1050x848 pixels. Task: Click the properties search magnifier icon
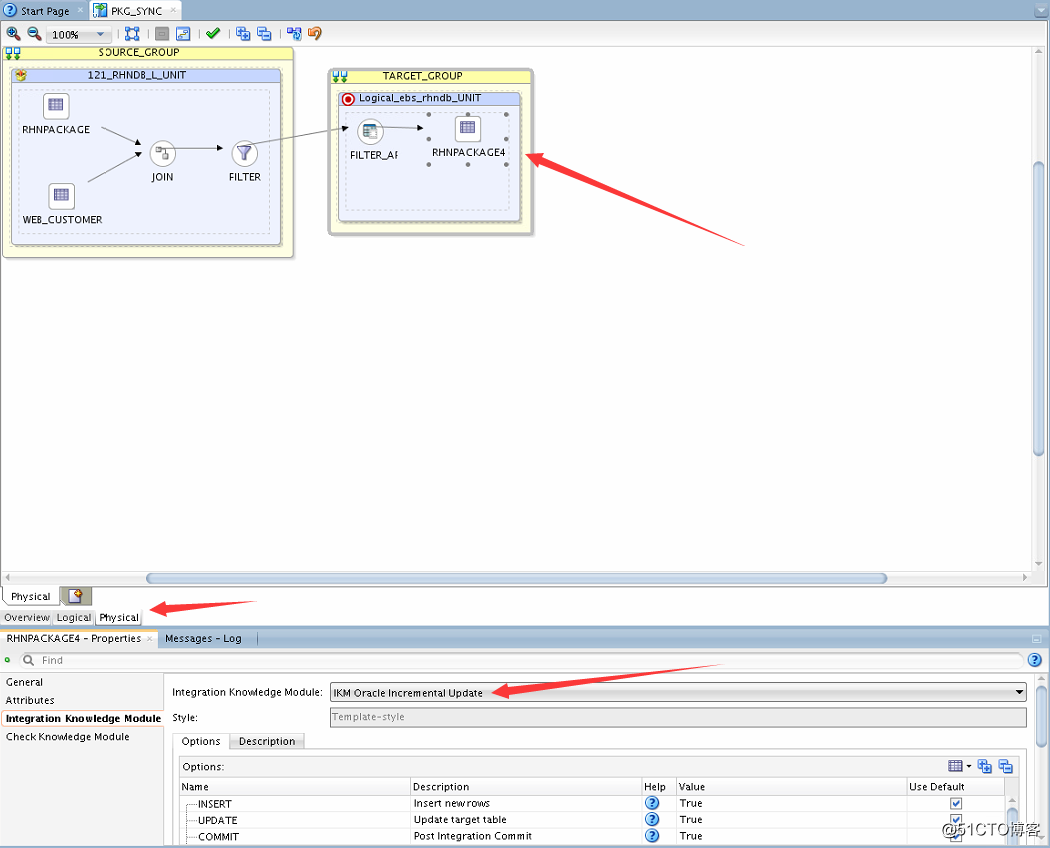pyautogui.click(x=28, y=660)
